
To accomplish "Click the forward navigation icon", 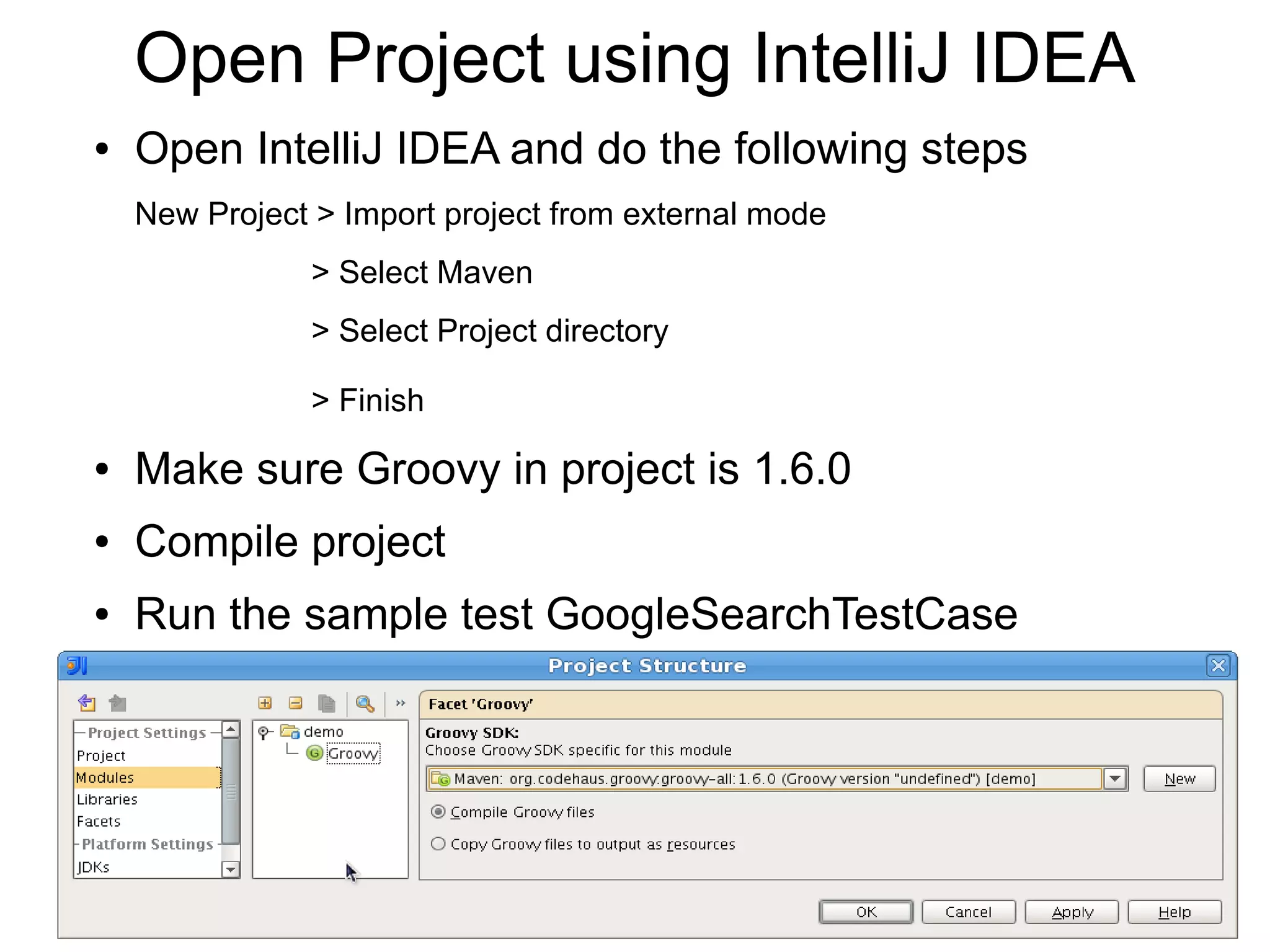I will [117, 703].
